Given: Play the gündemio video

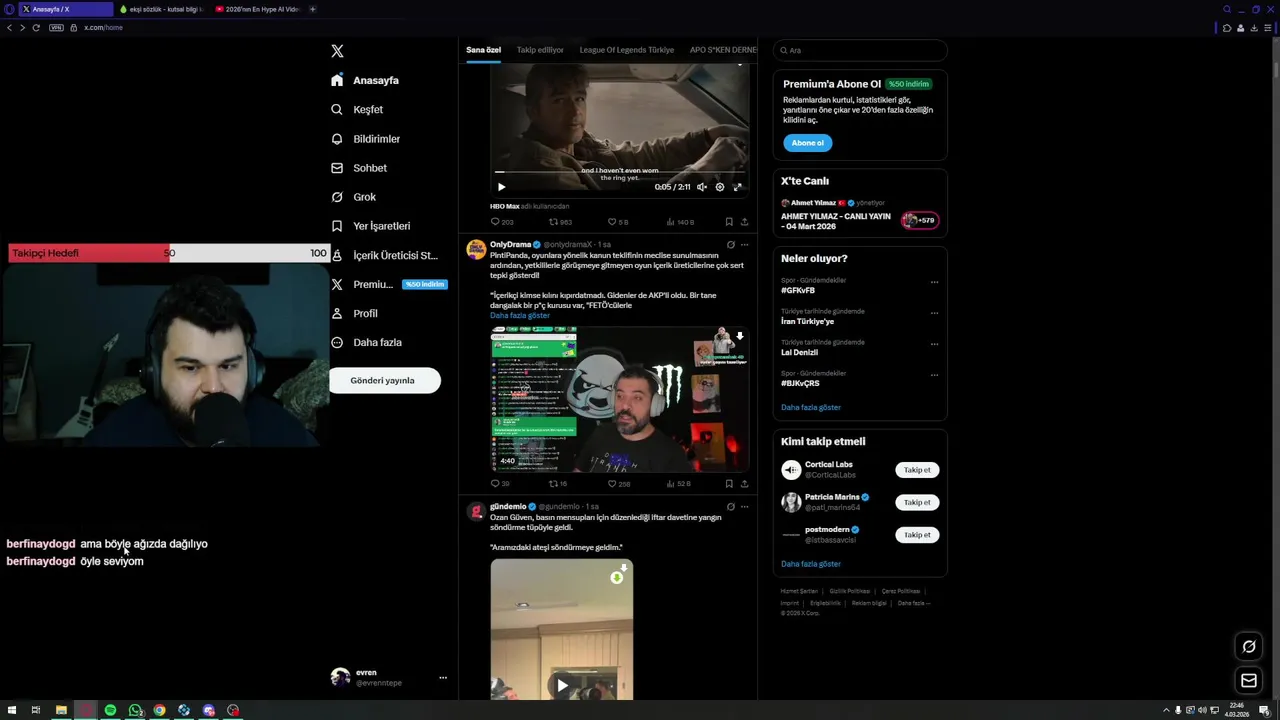Looking at the screenshot, I should 562,686.
